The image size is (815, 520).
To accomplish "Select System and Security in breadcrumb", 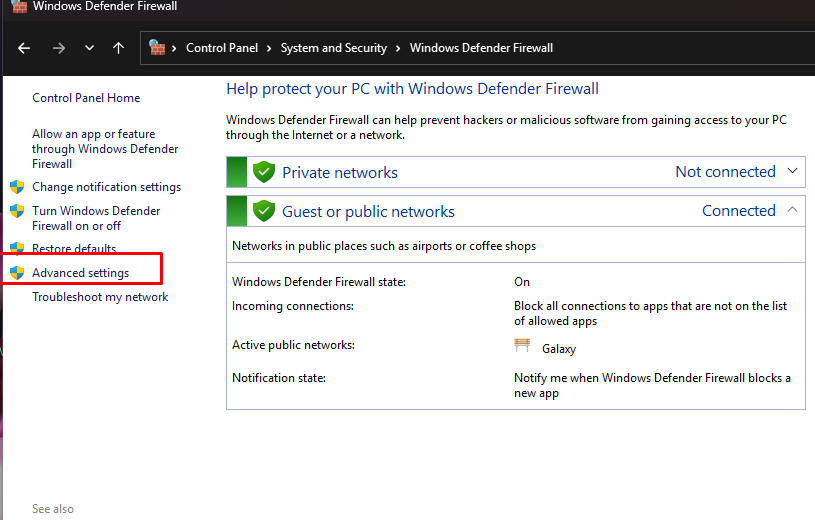I will point(333,48).
